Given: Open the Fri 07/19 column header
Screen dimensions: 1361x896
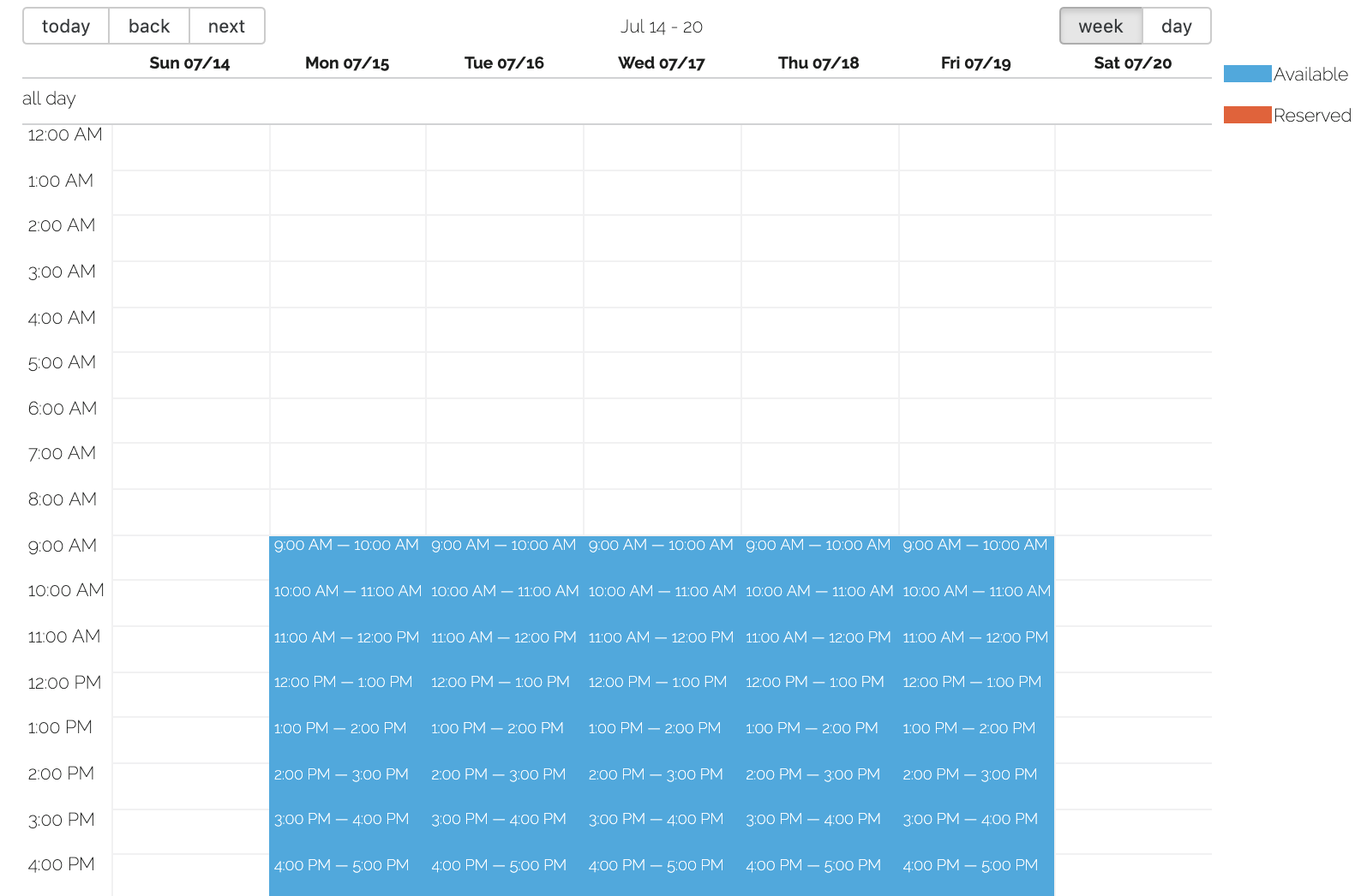Looking at the screenshot, I should click(x=975, y=63).
